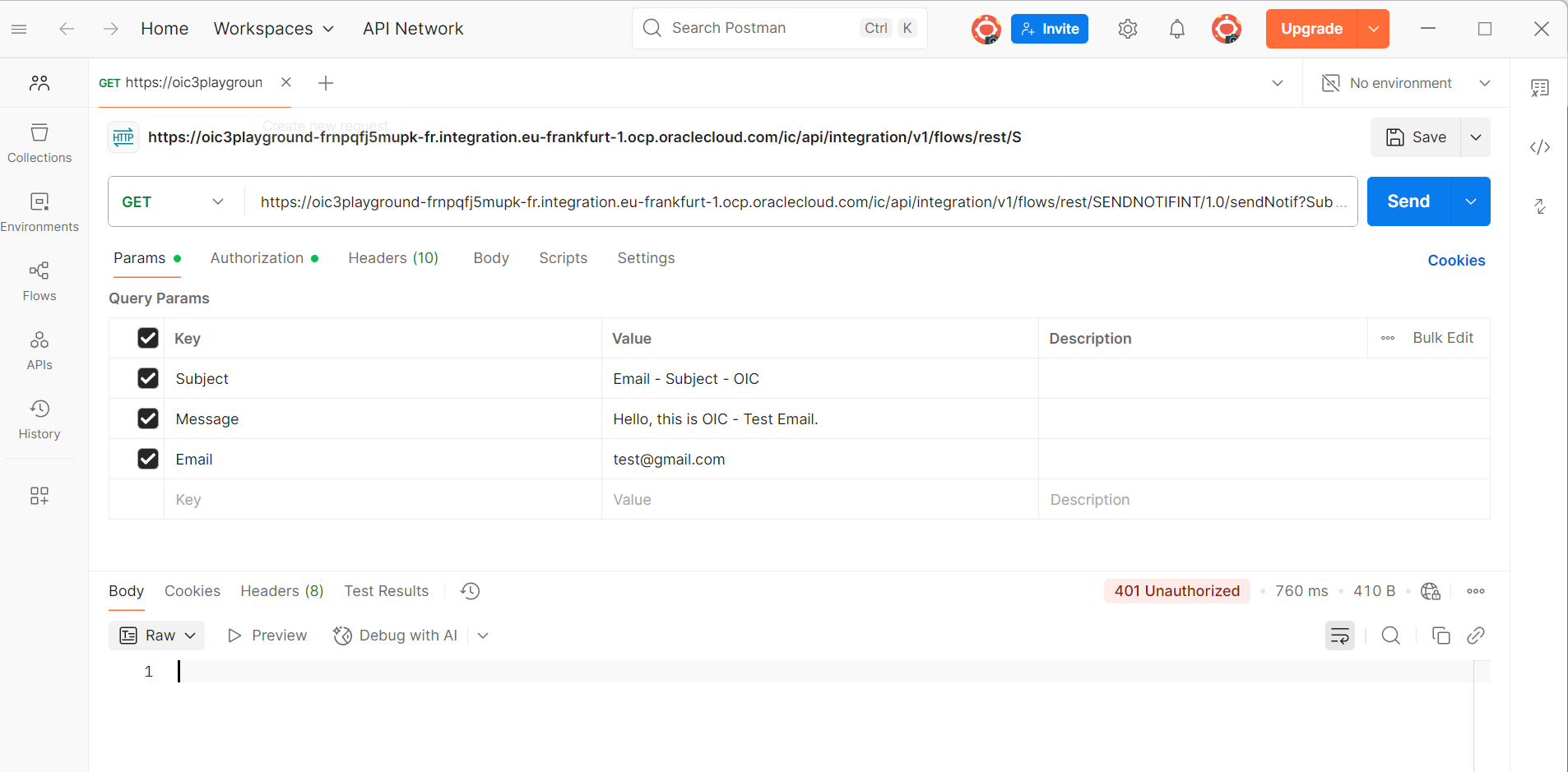Screen dimensions: 1568x772
Task: Switch to the Headers (10) request tab
Action: click(x=393, y=258)
